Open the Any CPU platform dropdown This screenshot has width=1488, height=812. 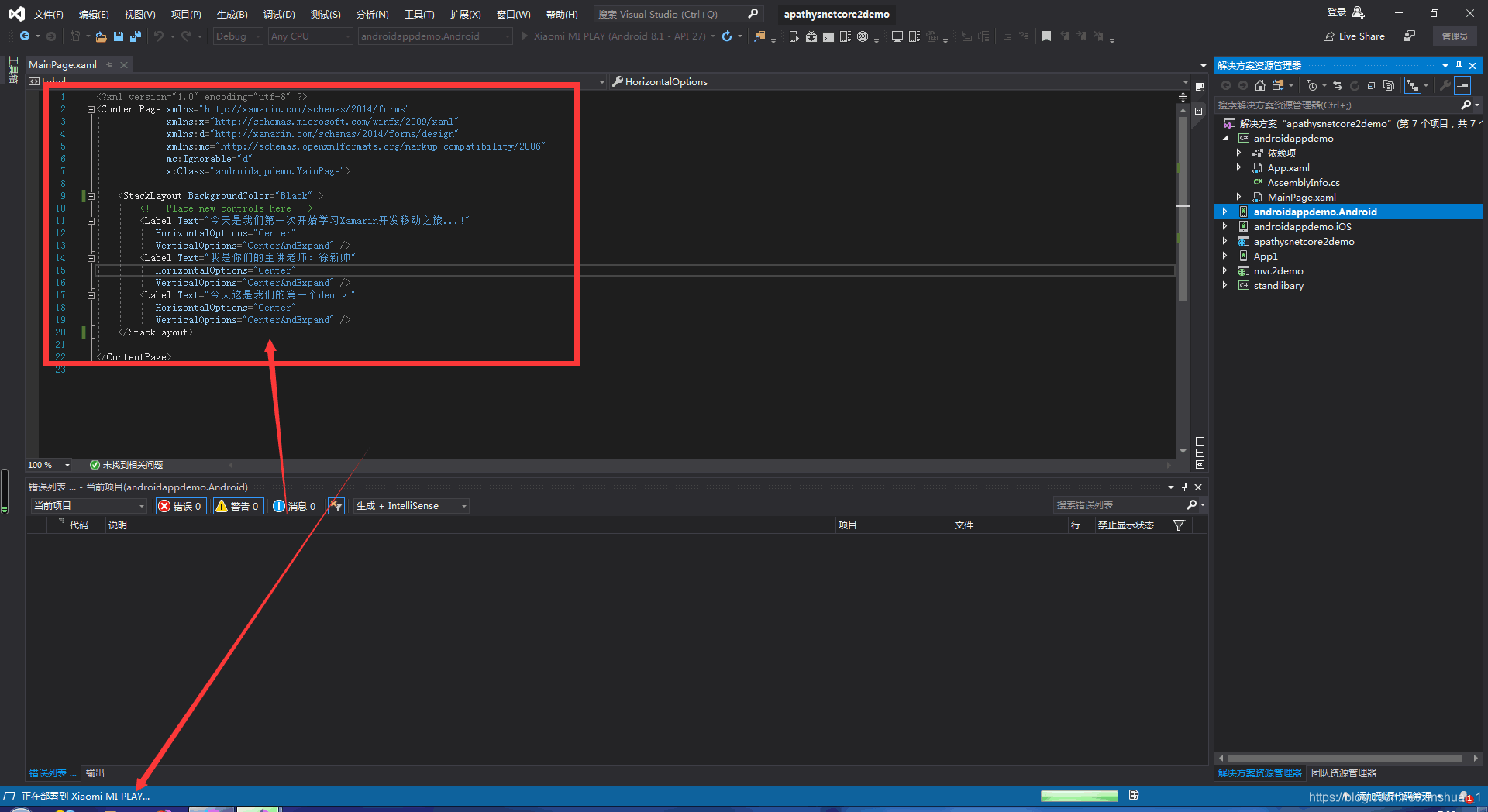coord(310,36)
